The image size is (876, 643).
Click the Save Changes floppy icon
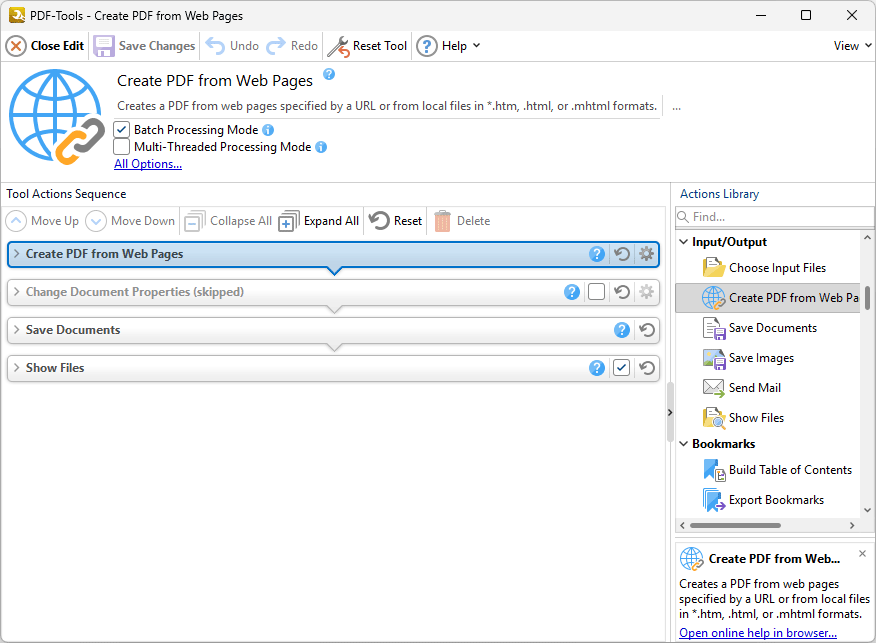(103, 46)
